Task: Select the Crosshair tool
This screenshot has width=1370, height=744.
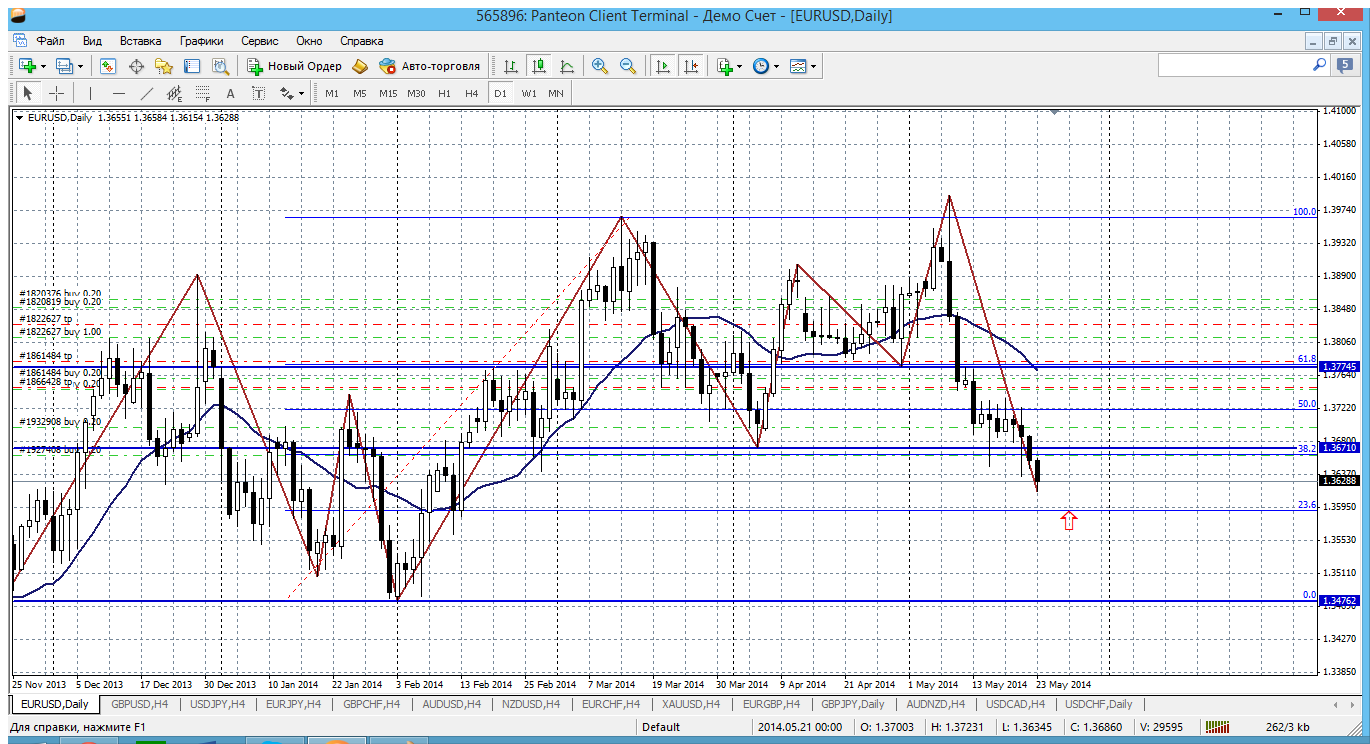Action: pyautogui.click(x=57, y=93)
